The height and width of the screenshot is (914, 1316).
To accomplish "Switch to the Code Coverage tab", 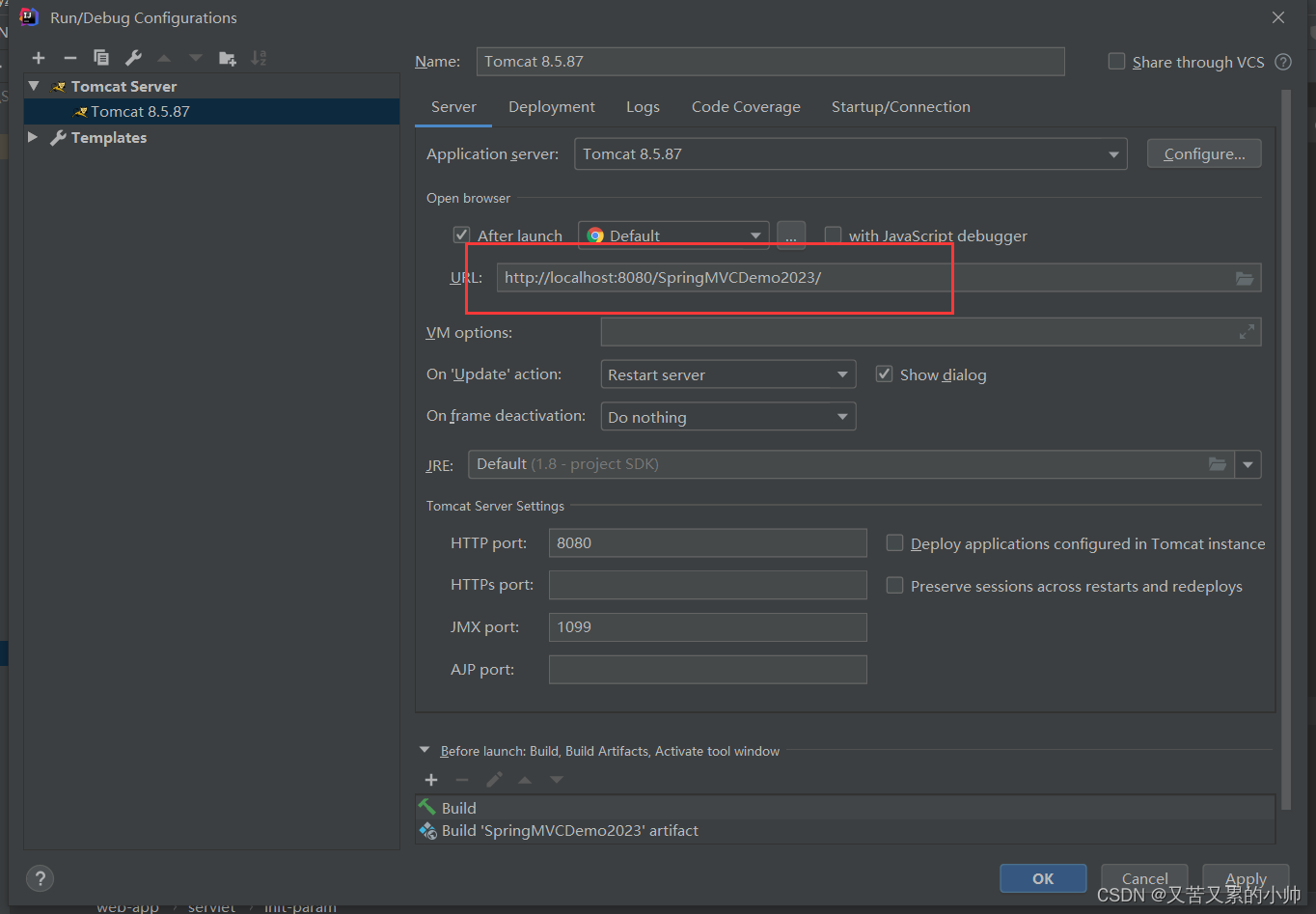I will (746, 107).
